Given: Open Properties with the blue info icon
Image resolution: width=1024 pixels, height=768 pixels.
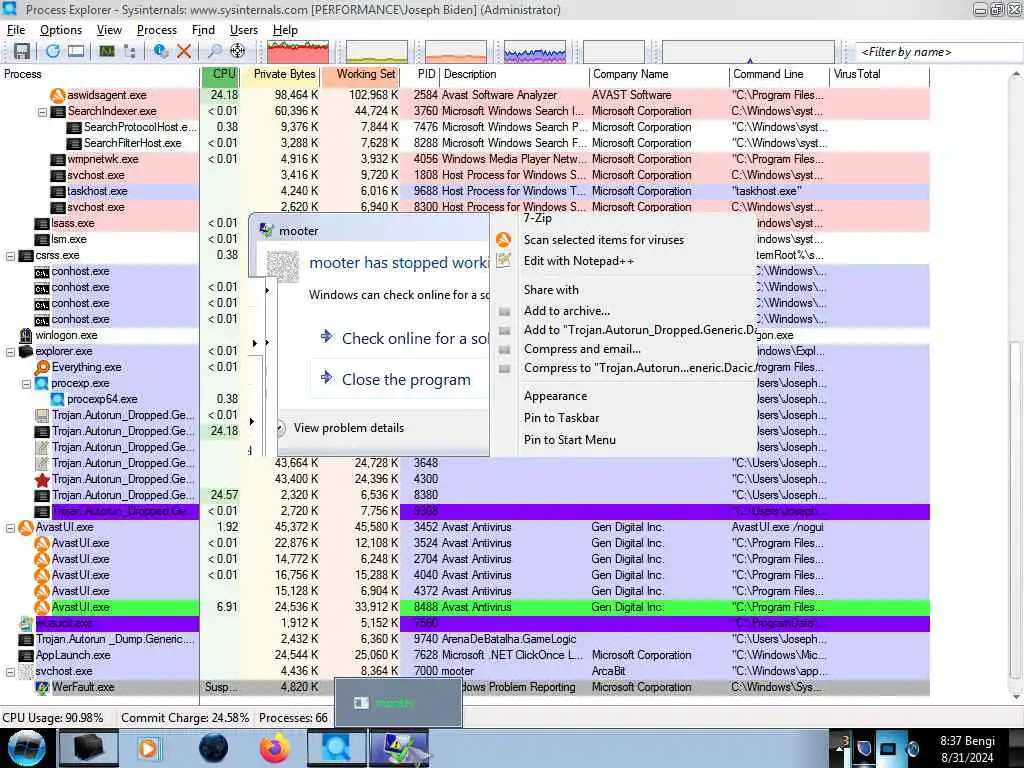Looking at the screenshot, I should [x=161, y=52].
